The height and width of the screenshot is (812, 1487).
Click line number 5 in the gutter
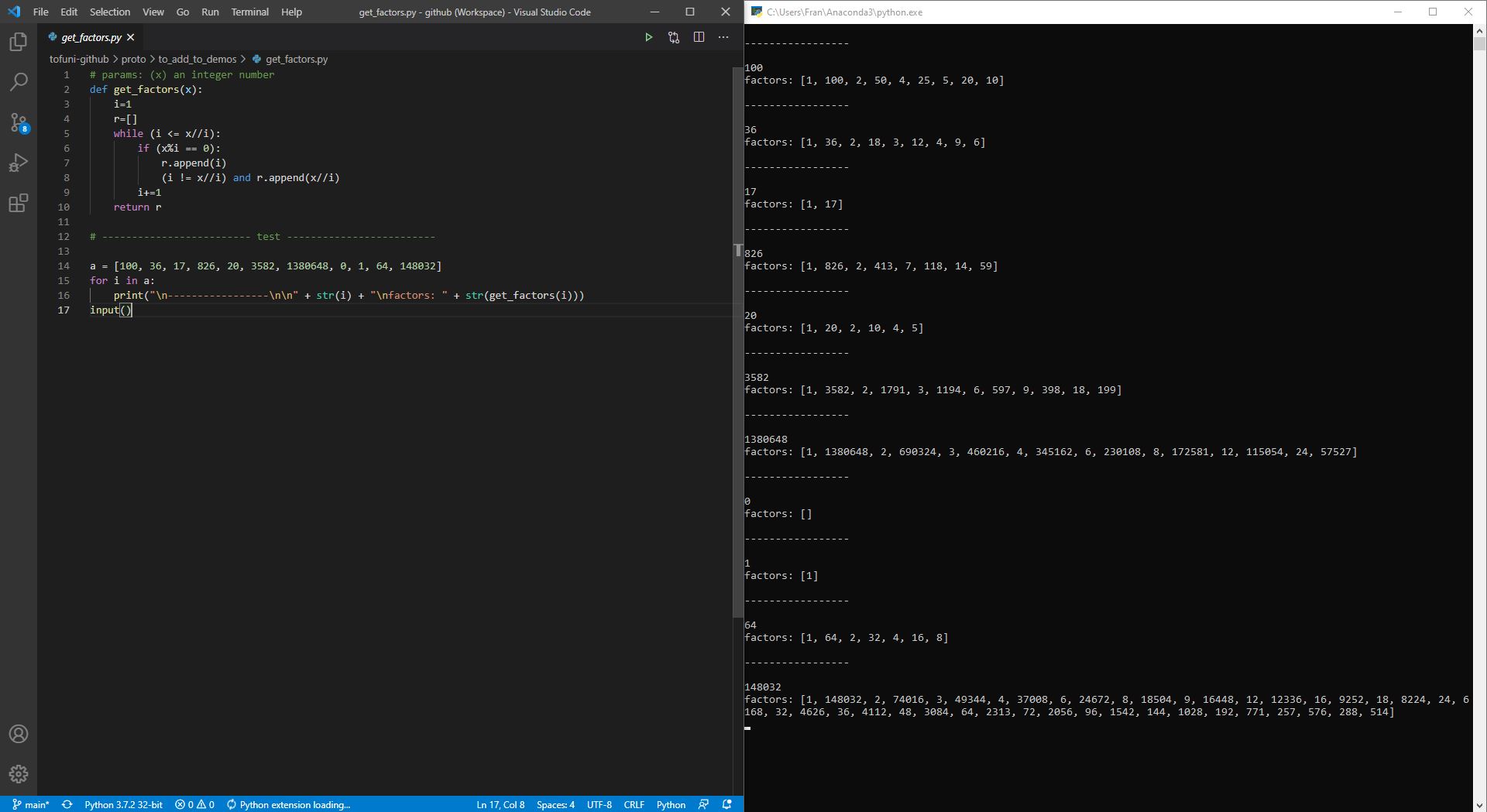pyautogui.click(x=67, y=133)
